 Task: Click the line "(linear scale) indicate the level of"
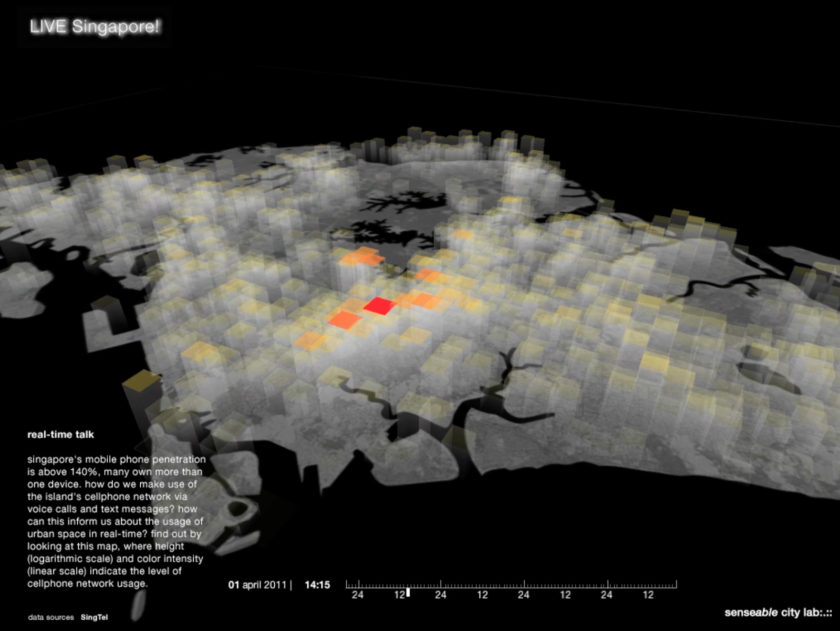[104, 571]
